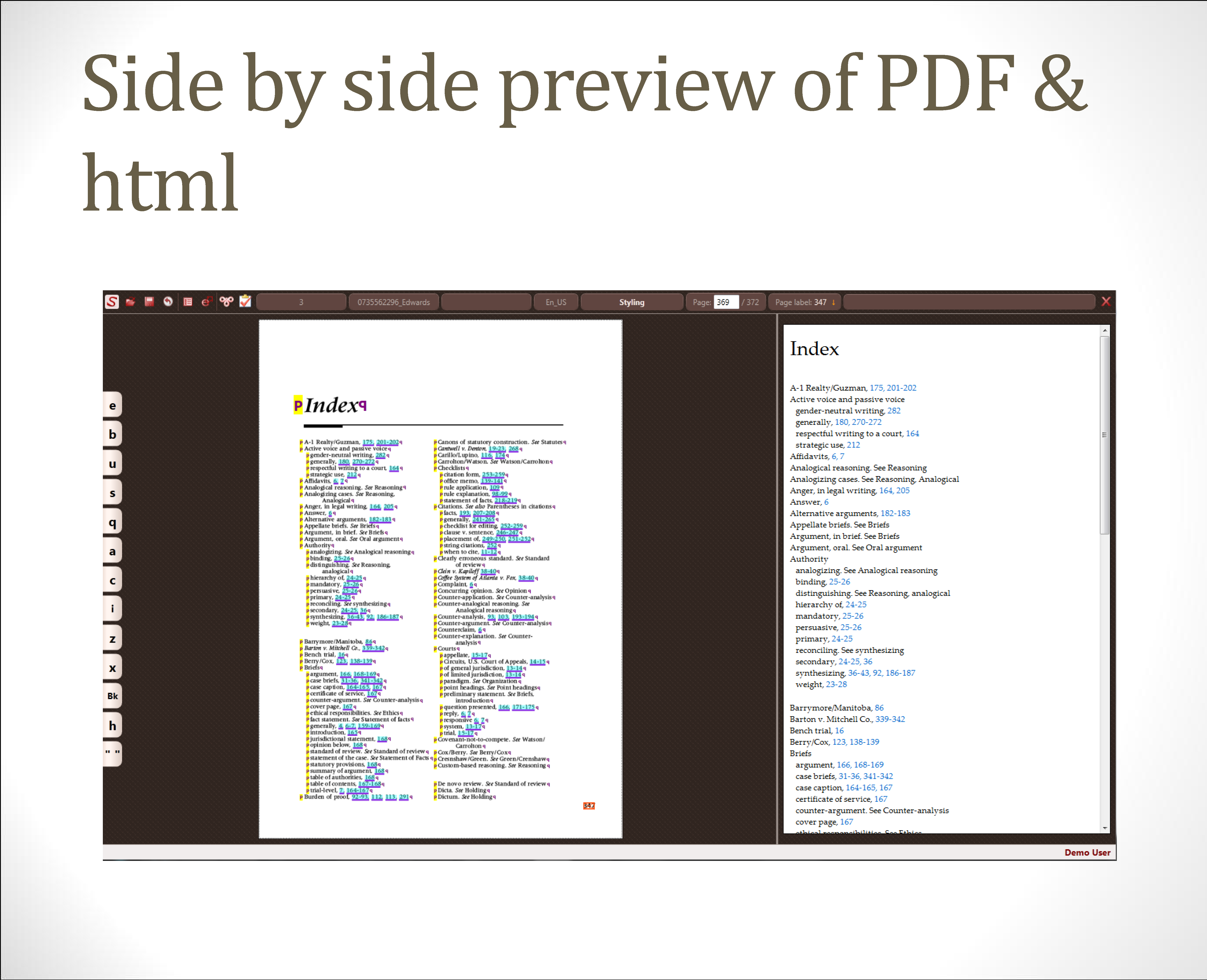Open page link '24-25' for hierarchy of

[856, 605]
